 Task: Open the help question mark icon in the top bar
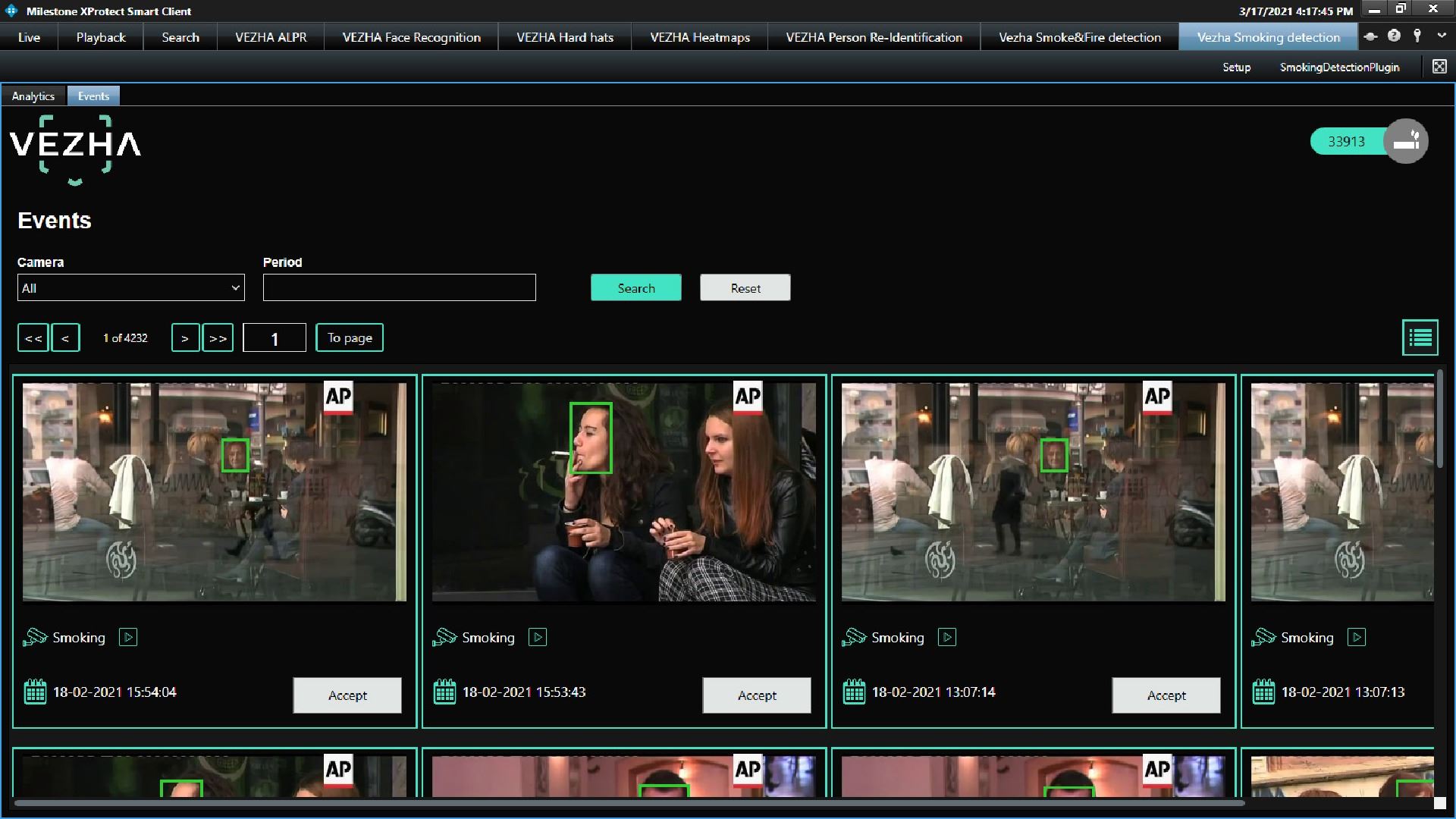click(1394, 36)
